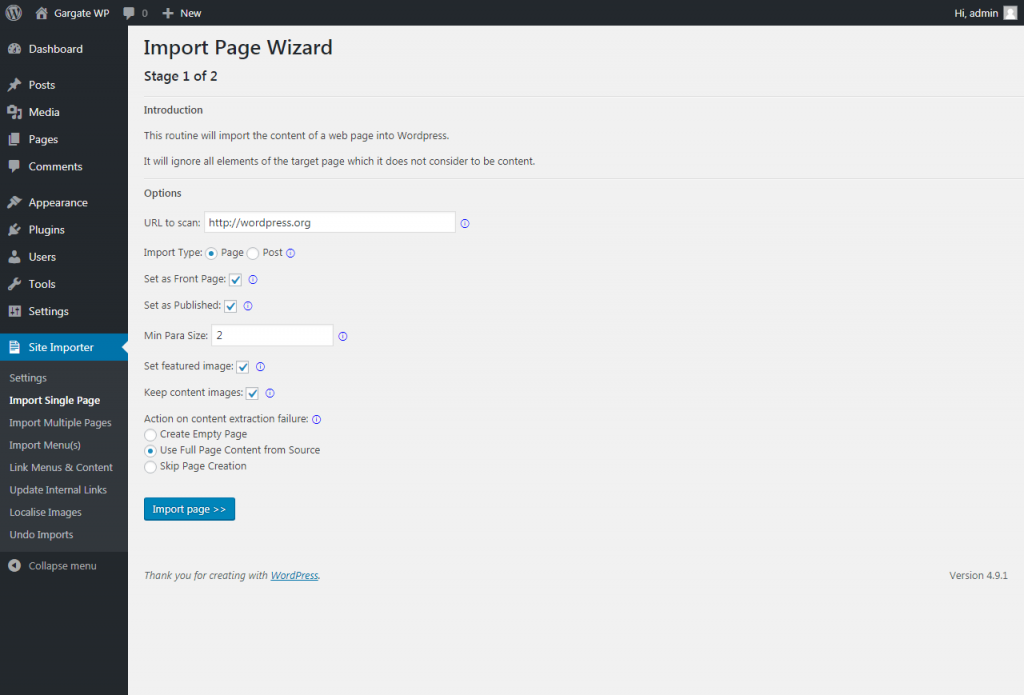Open the Site Importer Settings submenu

coord(27,377)
